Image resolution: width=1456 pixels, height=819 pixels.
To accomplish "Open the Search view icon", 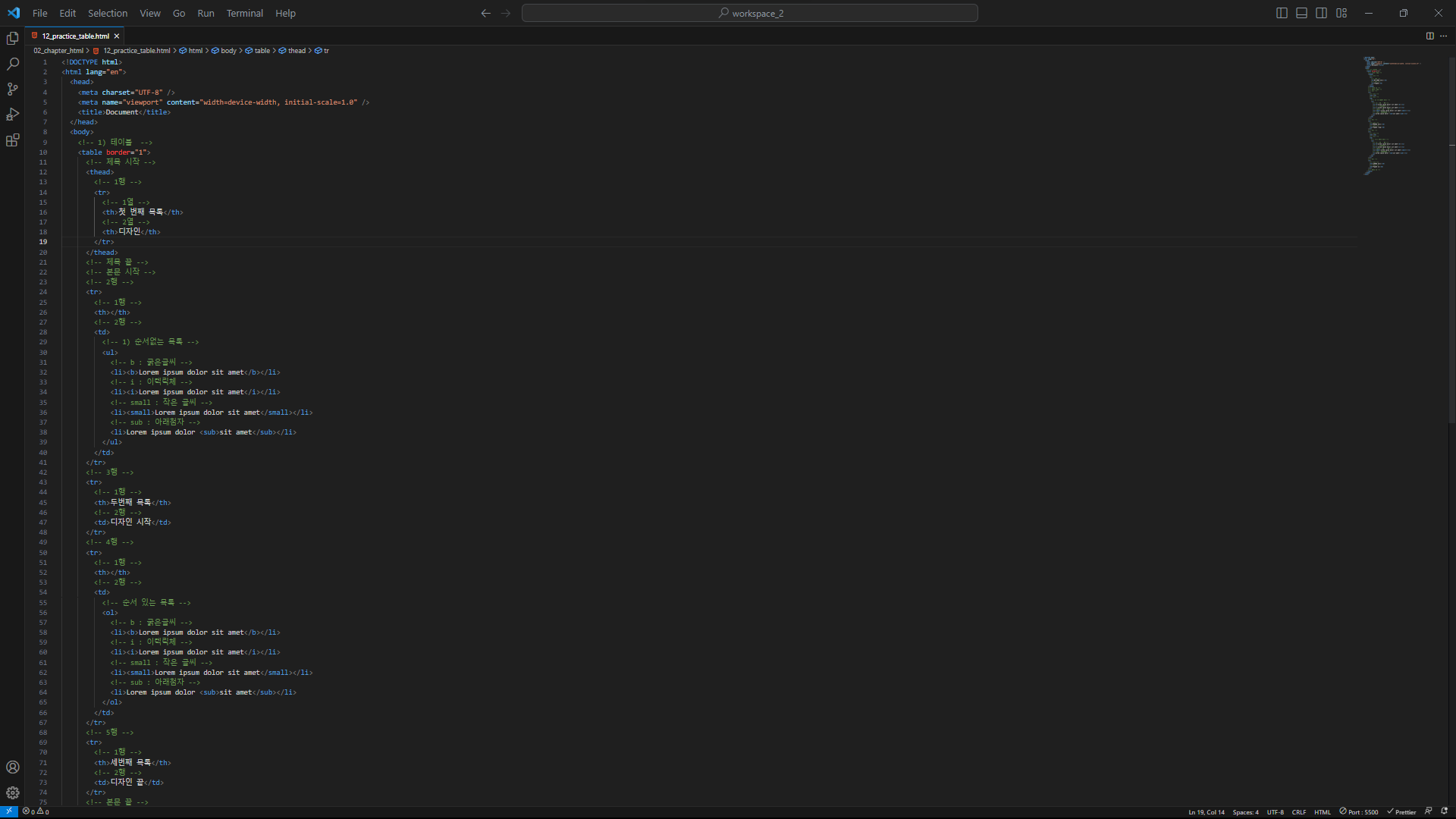I will point(13,64).
